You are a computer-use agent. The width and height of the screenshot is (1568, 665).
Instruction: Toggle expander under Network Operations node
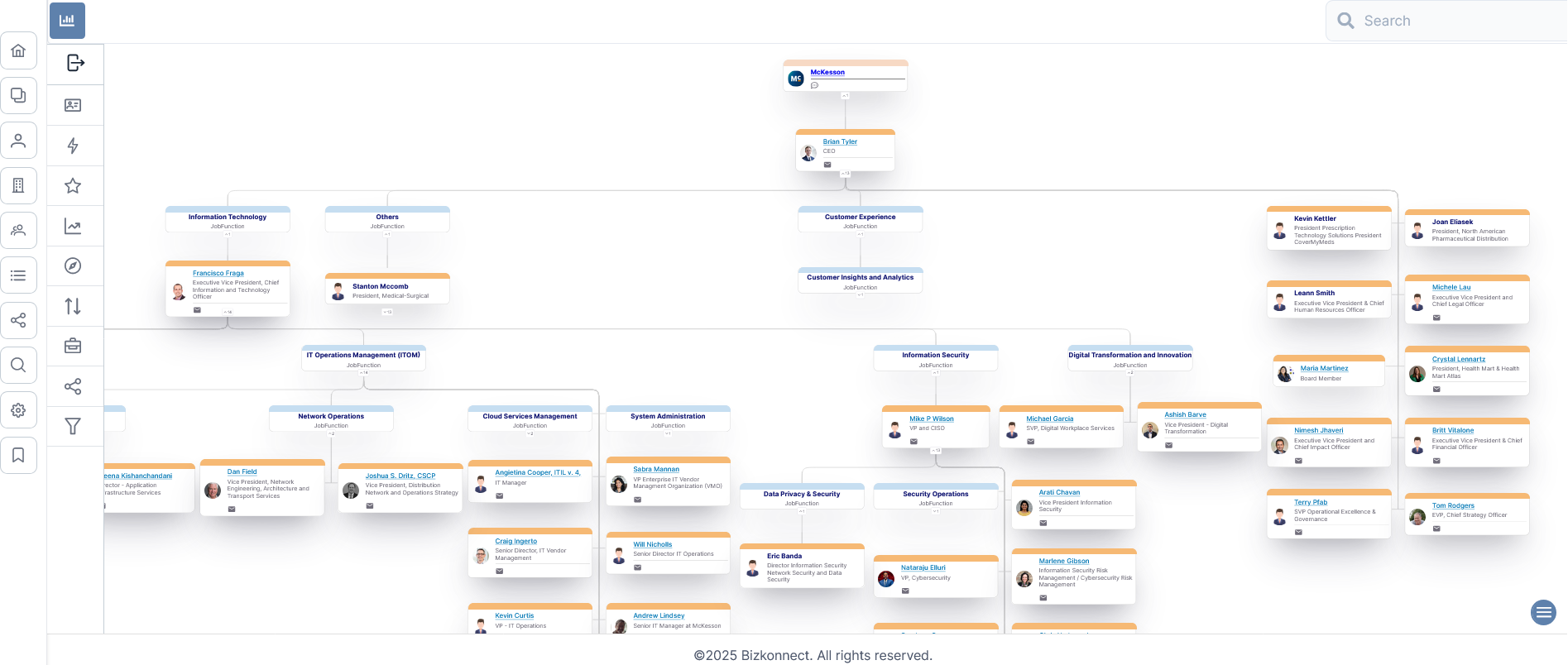(331, 433)
